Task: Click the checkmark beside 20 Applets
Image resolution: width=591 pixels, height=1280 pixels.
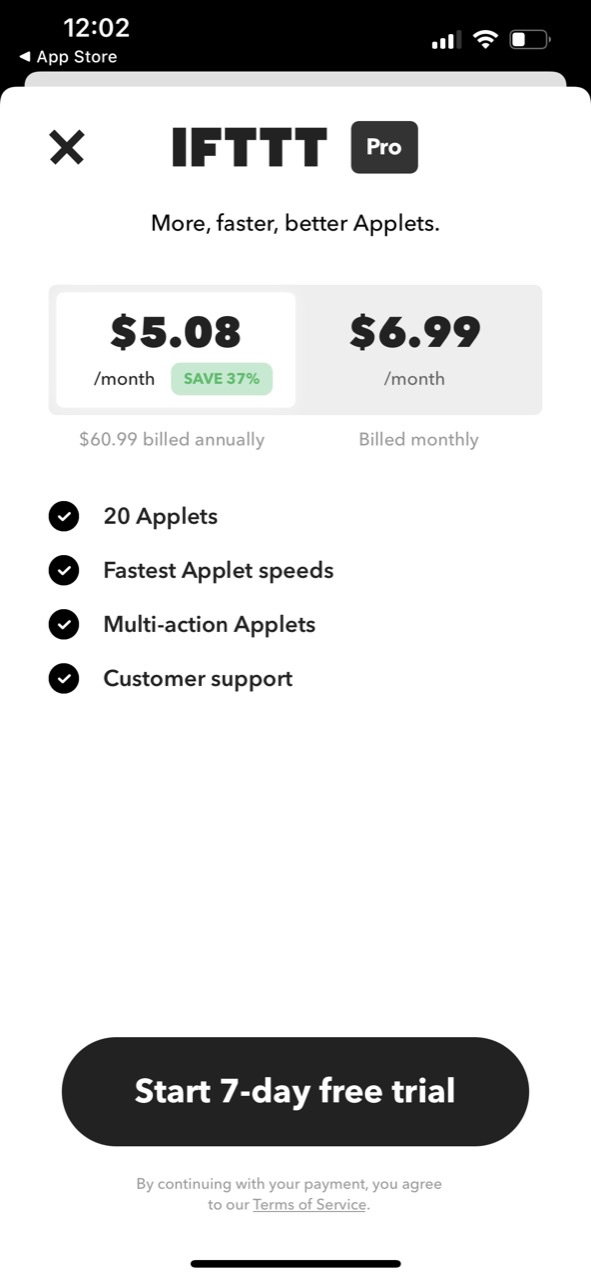Action: (x=64, y=516)
